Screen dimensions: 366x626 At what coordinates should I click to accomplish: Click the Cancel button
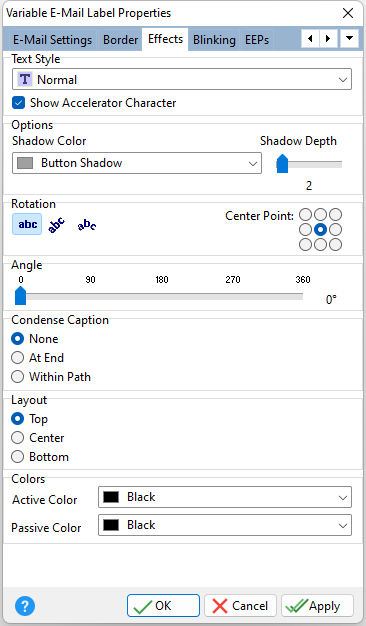coord(240,606)
